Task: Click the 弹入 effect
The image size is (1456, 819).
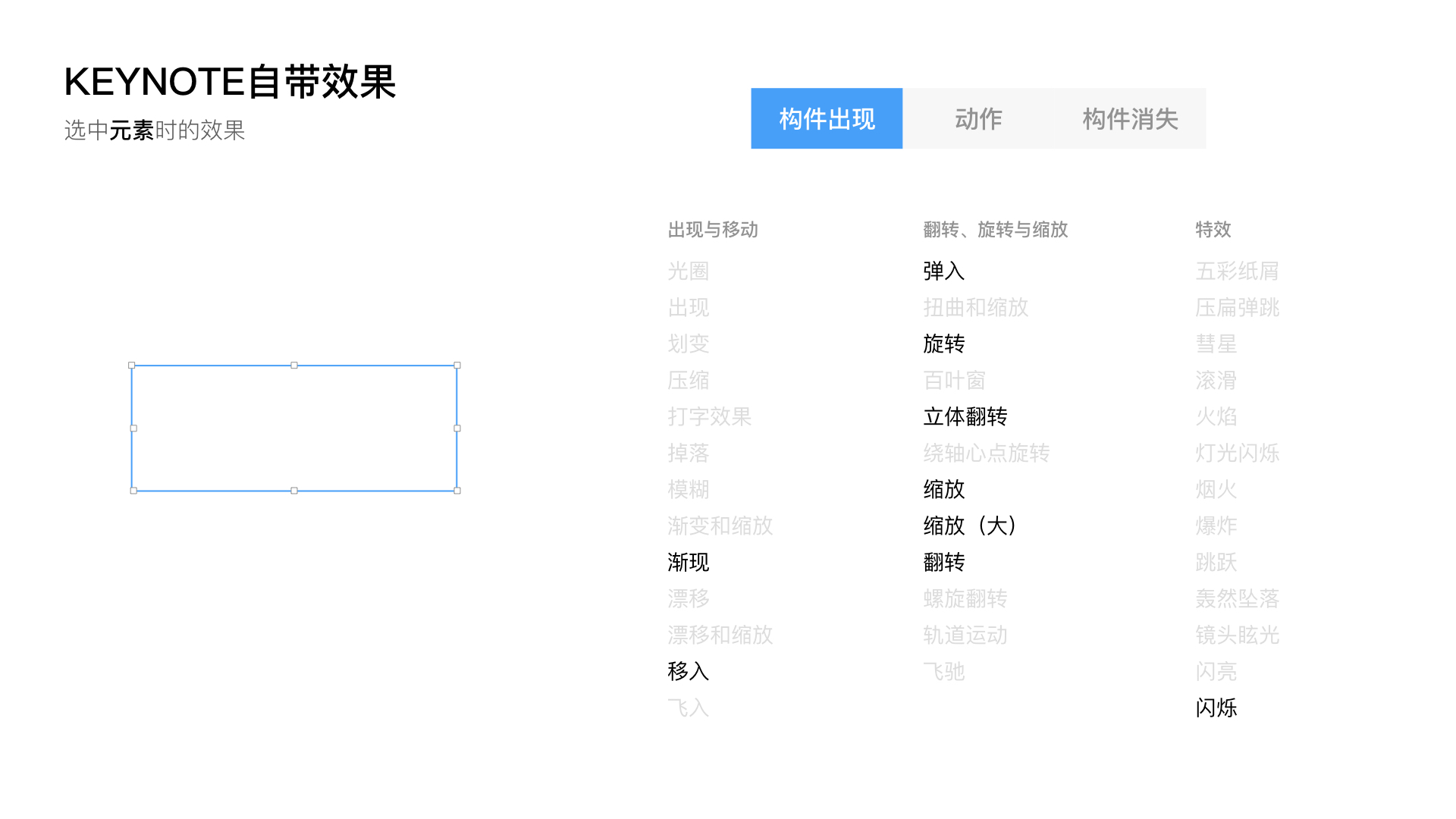Action: 943,271
